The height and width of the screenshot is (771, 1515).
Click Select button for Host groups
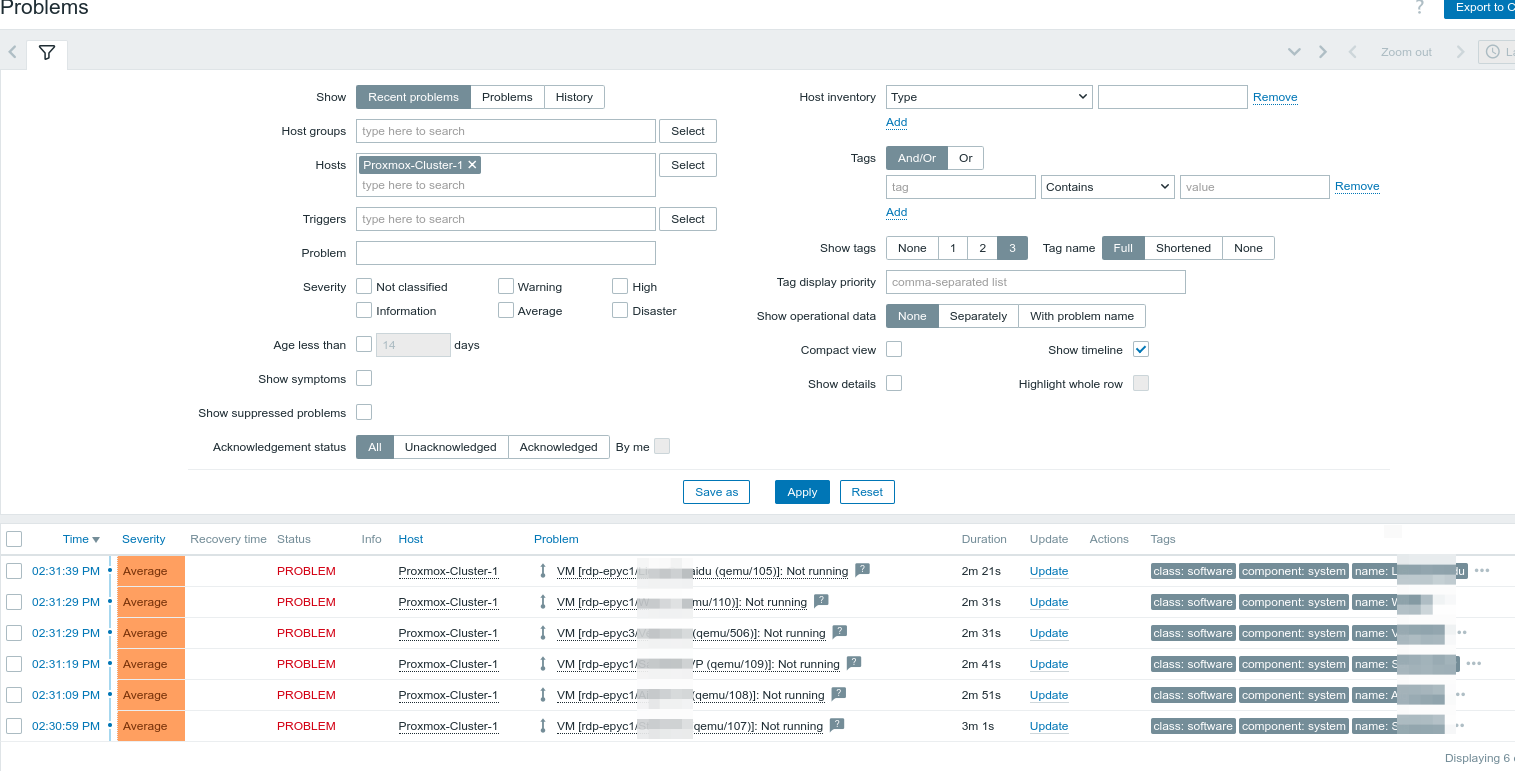coord(688,131)
